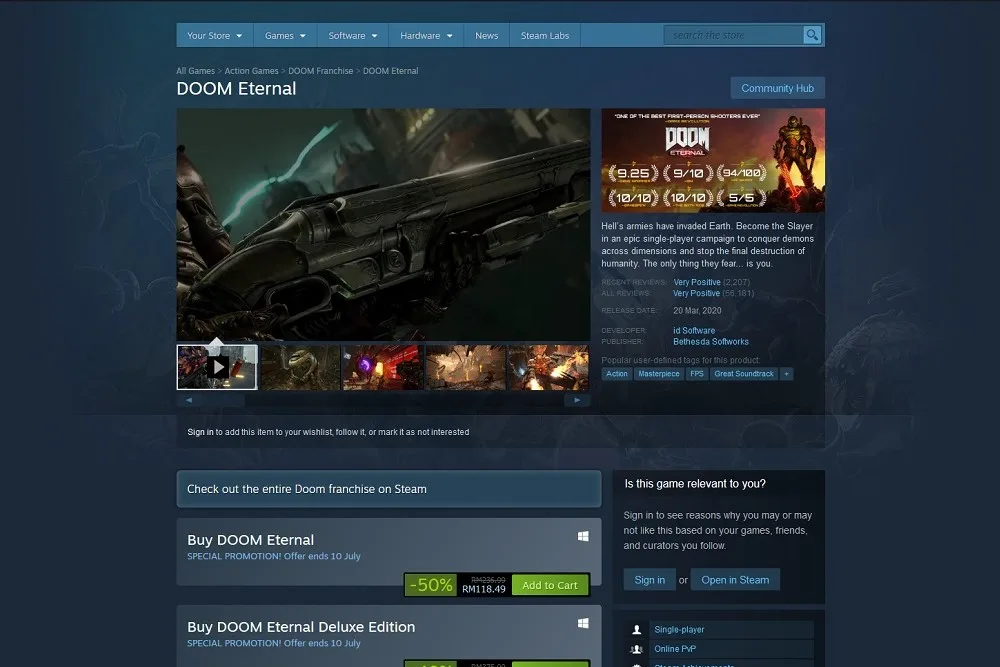This screenshot has width=1000, height=667.
Task: Click the DOOM Eternal breadcrumb
Action: pyautogui.click(x=390, y=71)
